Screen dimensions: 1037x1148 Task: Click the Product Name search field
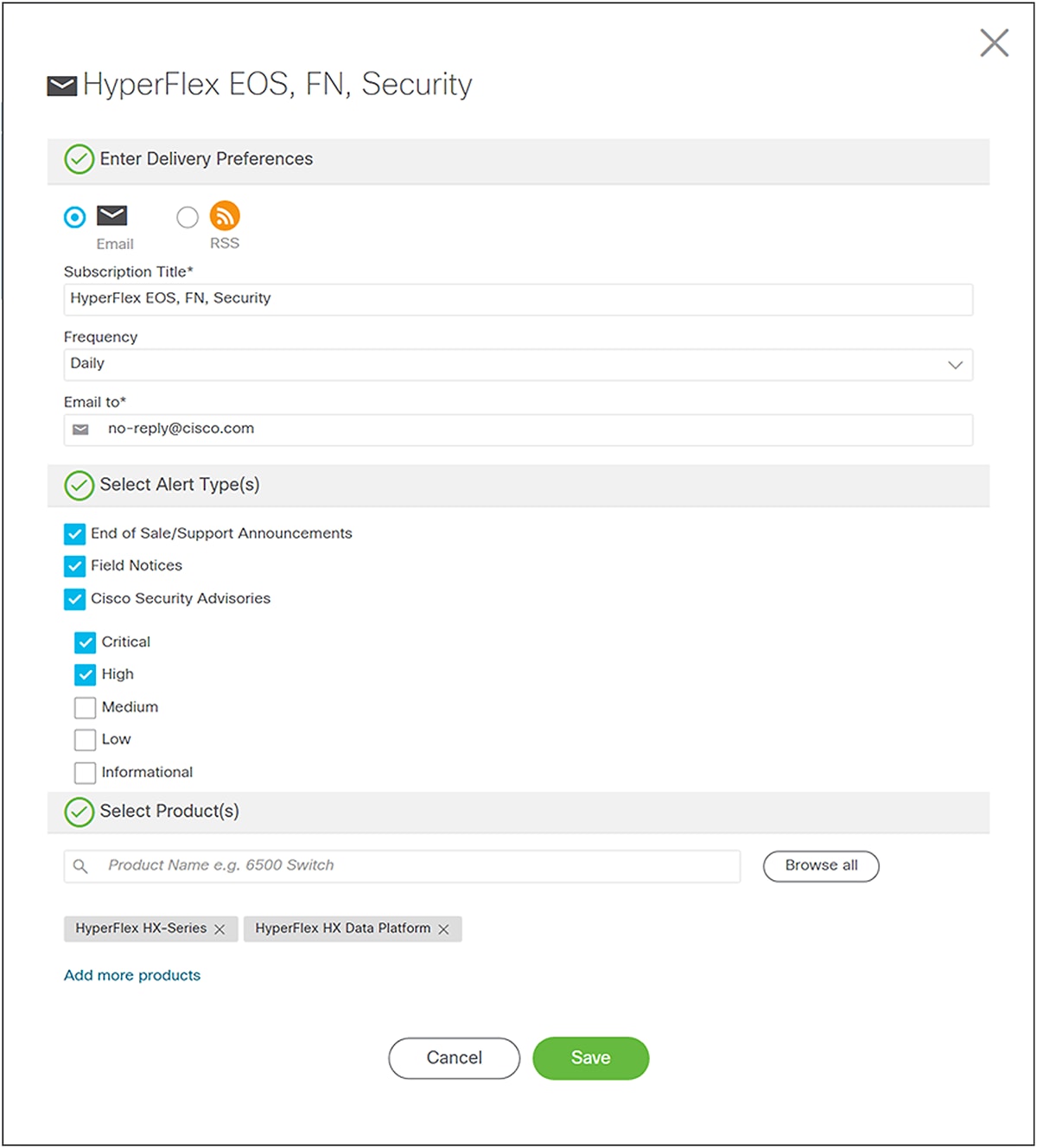tap(402, 866)
